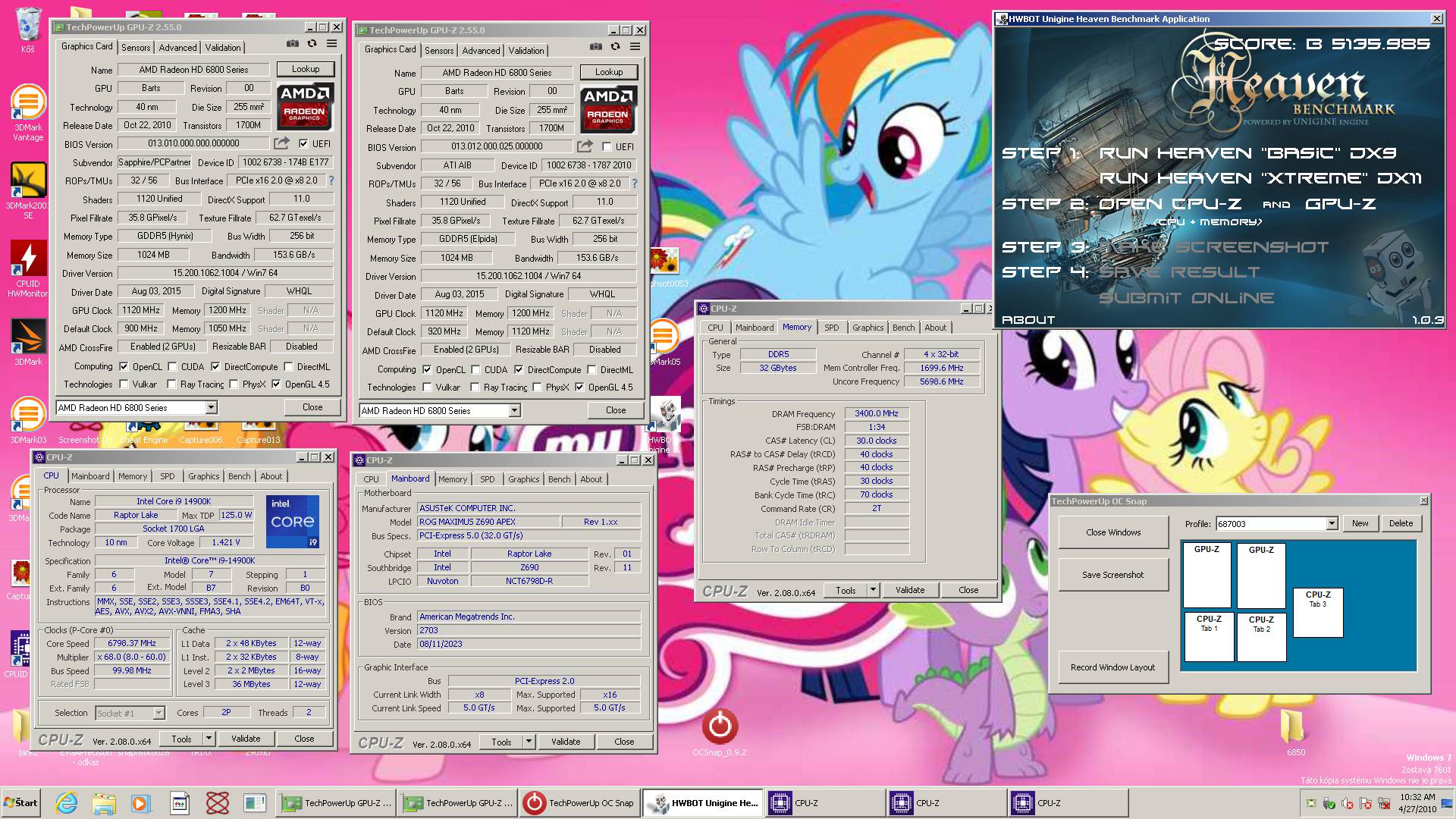
Task: Click the bus interface question mark in right GPU-Z
Action: [634, 184]
